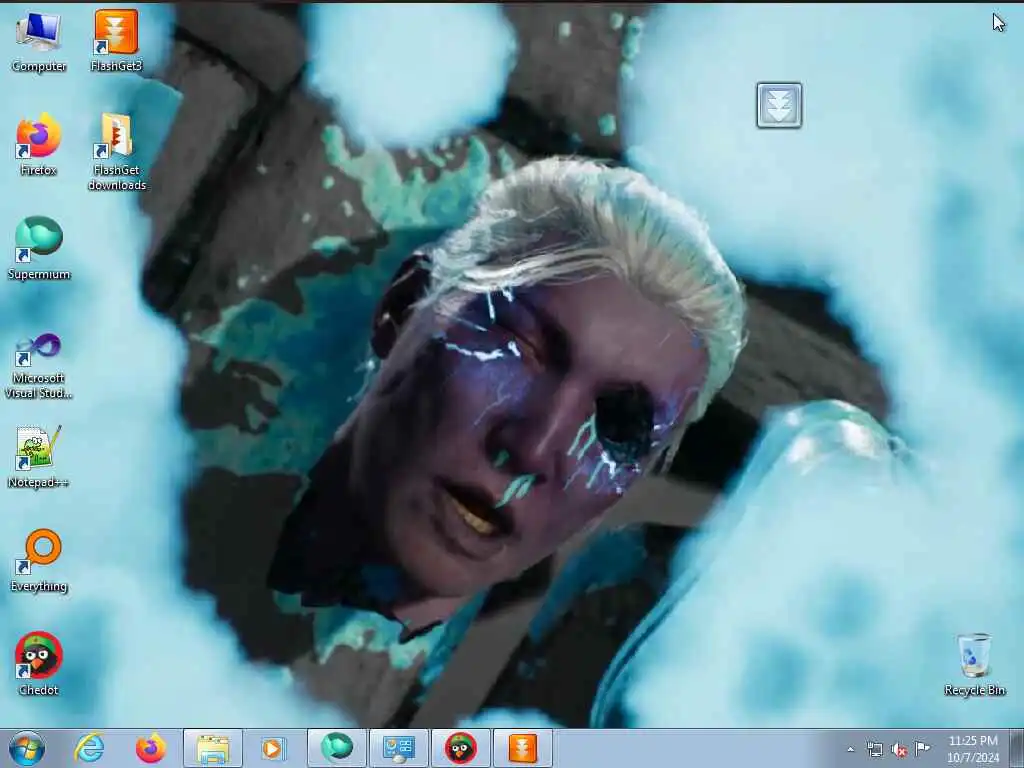Launch Internet Explorer from the taskbar
The width and height of the screenshot is (1024, 768).
click(89, 748)
